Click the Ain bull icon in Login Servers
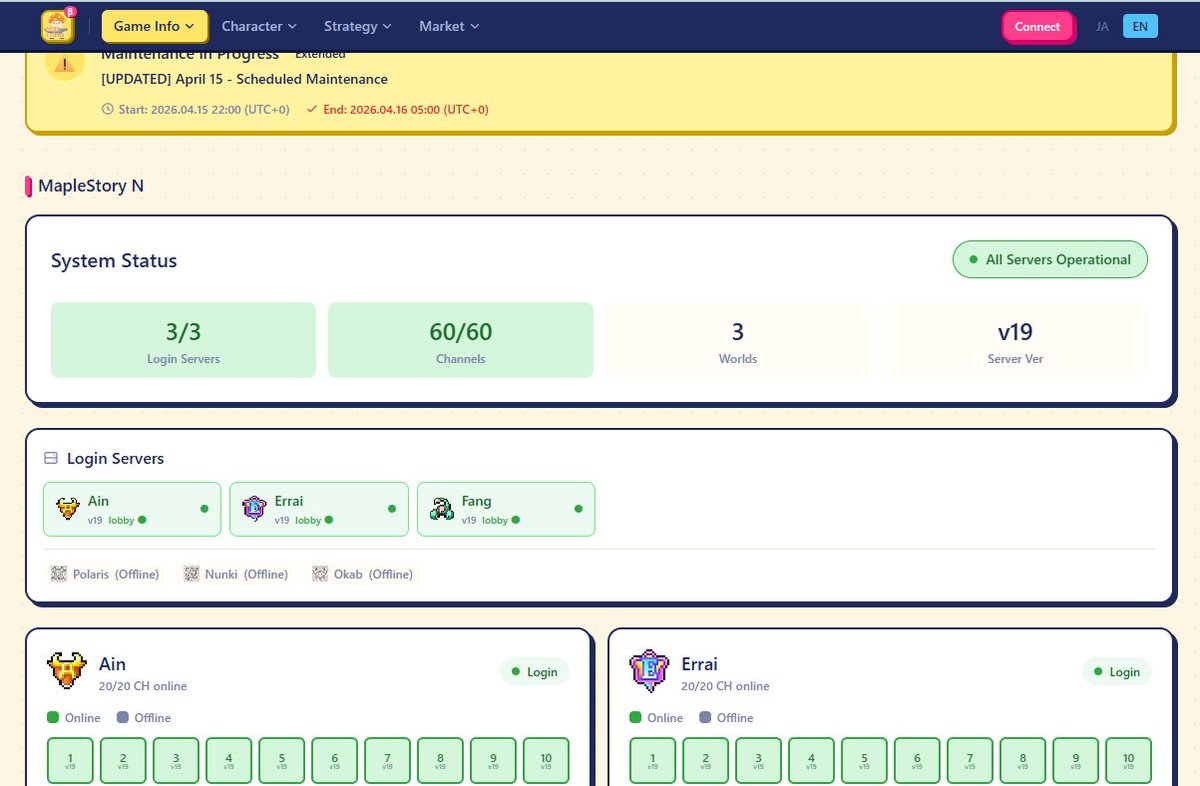The height and width of the screenshot is (786, 1200). point(67,509)
